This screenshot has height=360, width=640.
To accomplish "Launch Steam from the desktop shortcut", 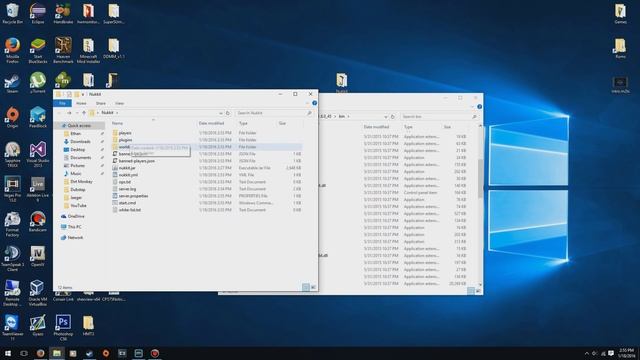I will click(12, 83).
